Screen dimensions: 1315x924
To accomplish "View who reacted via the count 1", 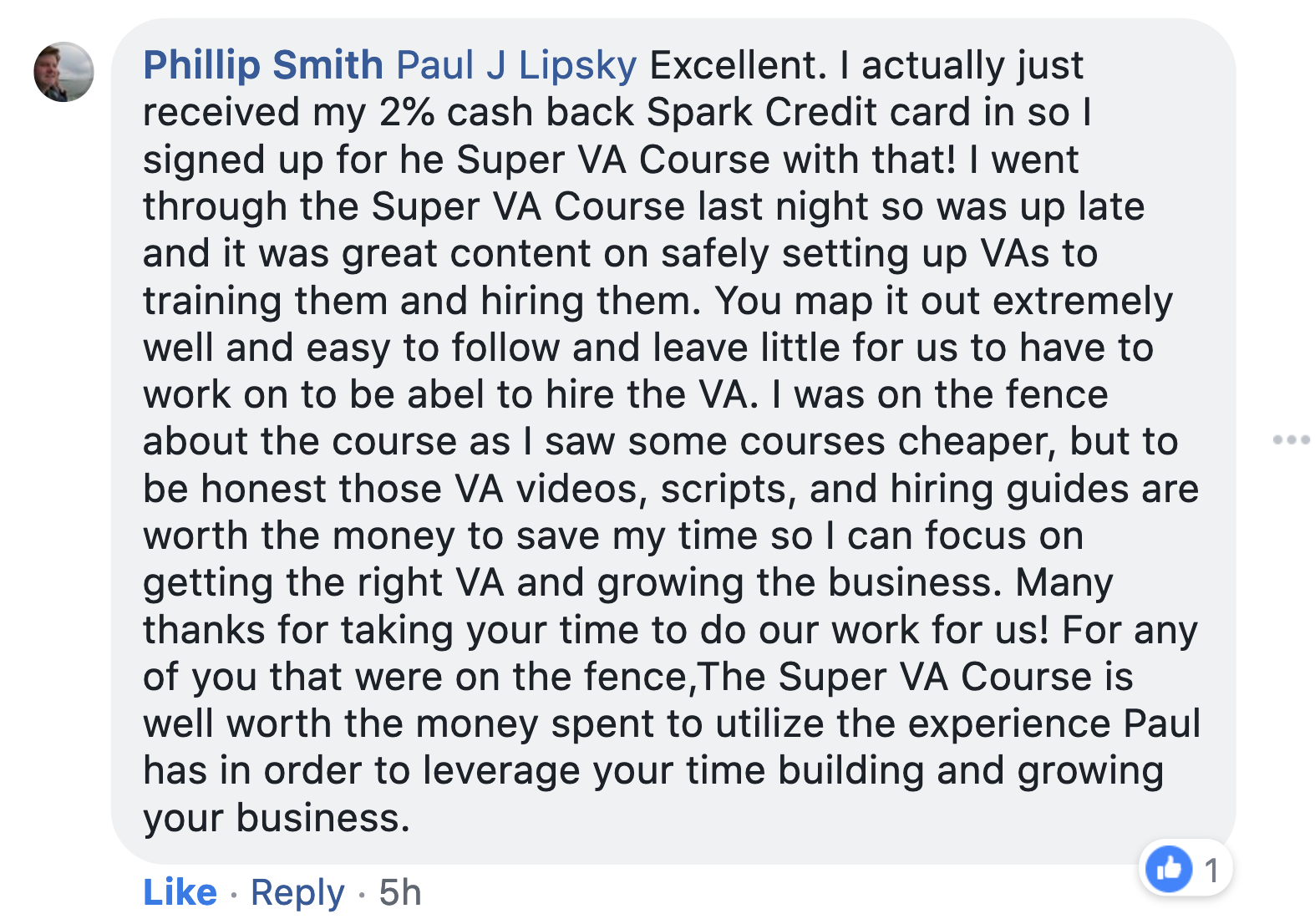I will pos(1211,871).
